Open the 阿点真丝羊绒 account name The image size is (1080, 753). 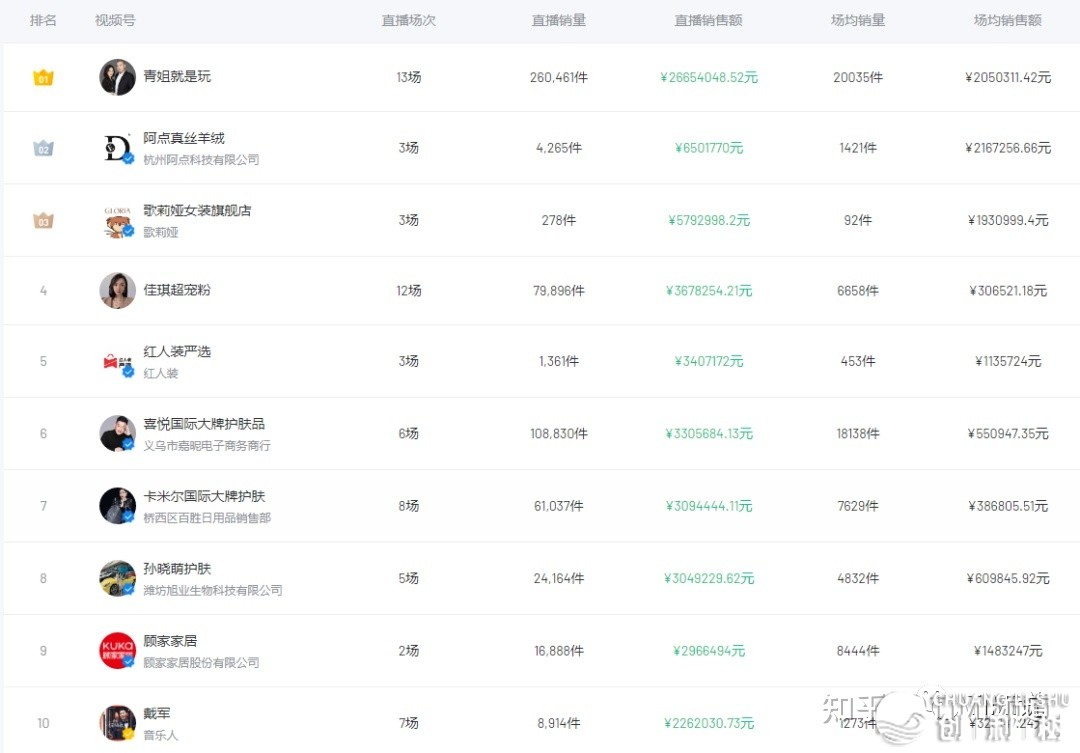[x=184, y=138]
